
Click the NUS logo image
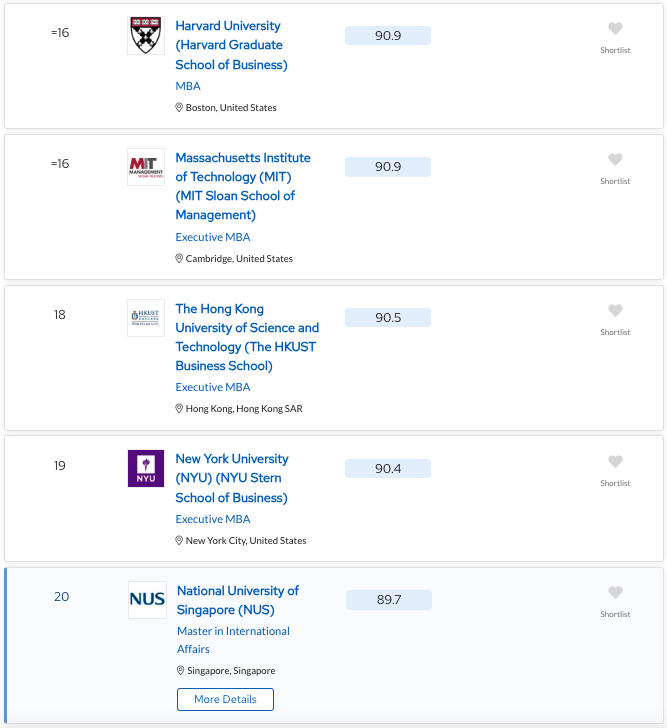coord(147,600)
